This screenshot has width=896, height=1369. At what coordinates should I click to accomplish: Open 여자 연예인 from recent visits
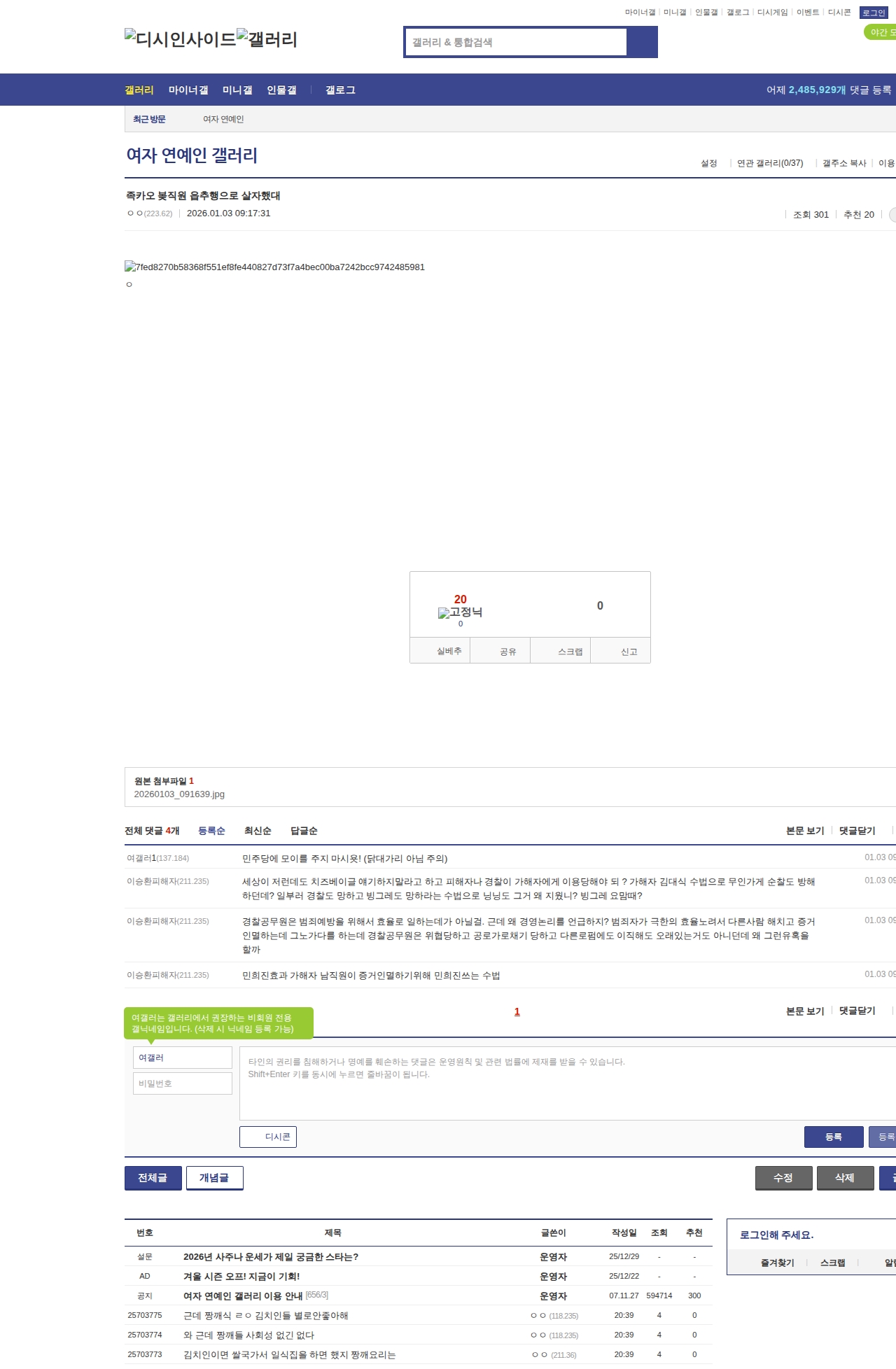(223, 119)
